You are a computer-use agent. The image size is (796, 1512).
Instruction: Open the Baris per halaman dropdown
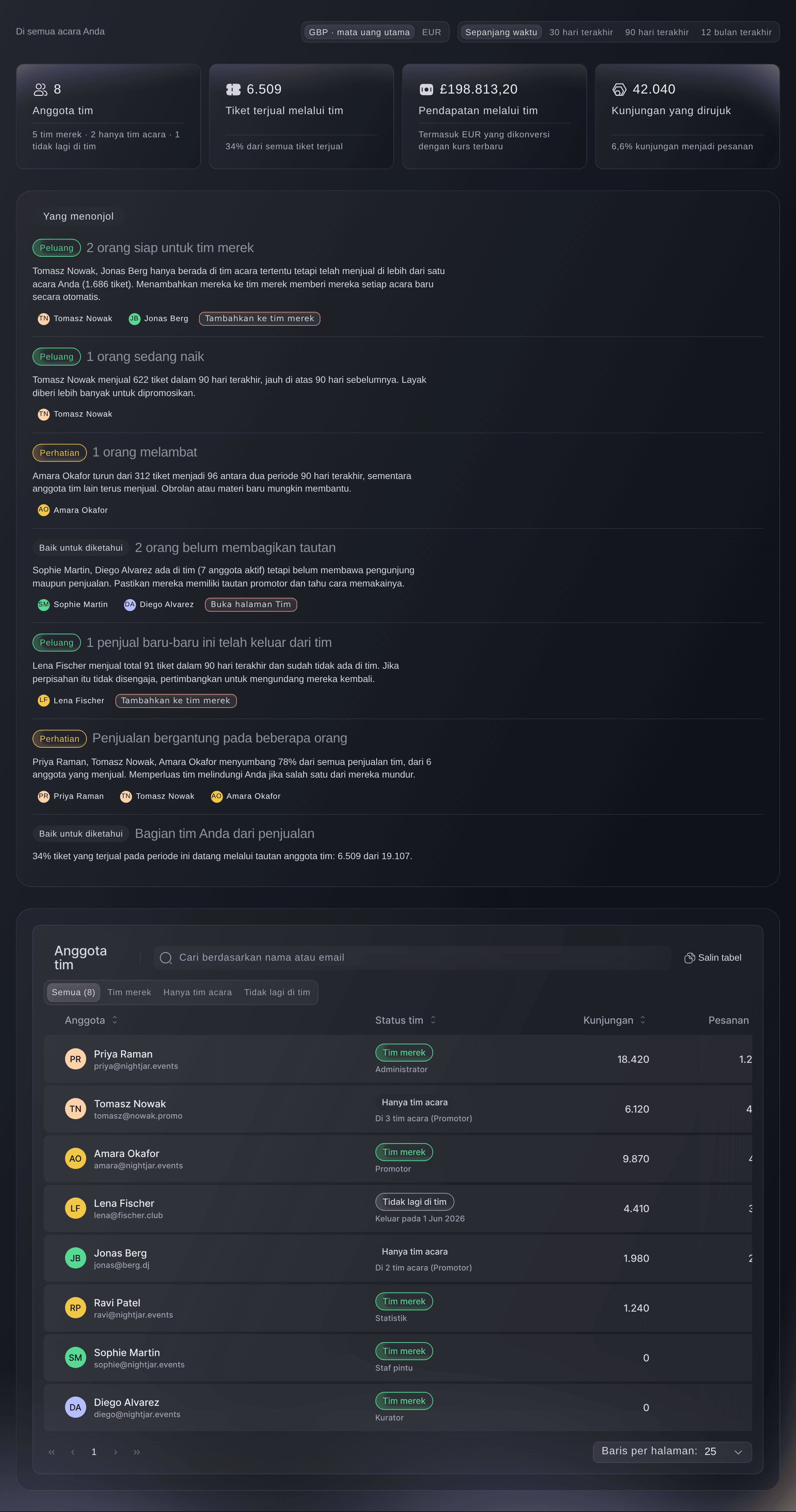(672, 1452)
